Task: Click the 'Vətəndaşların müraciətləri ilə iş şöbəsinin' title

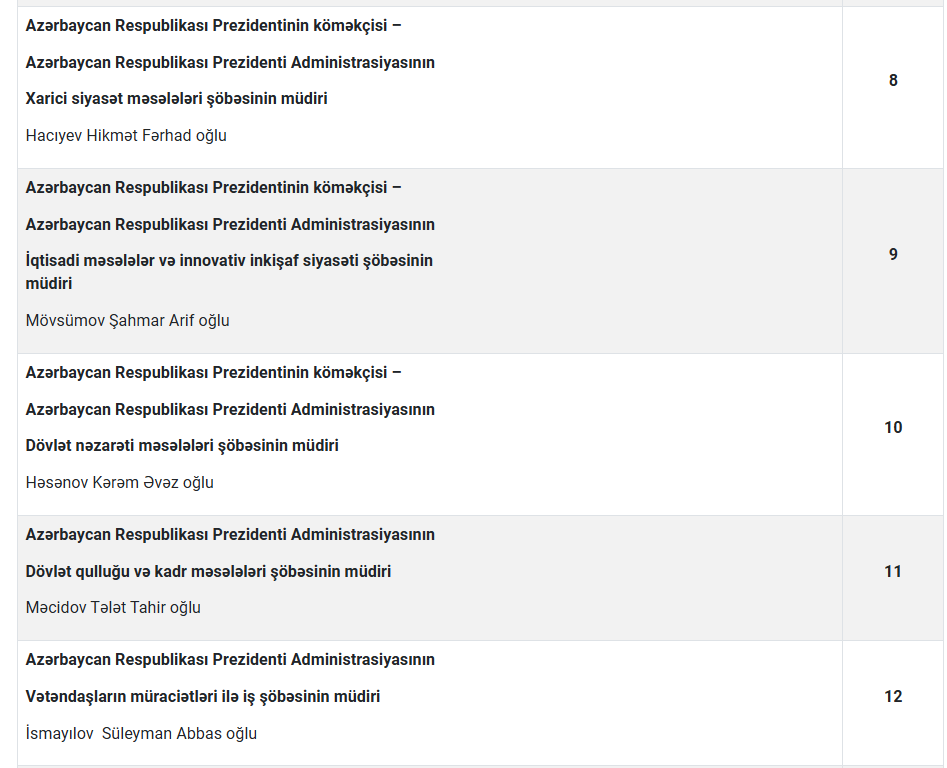Action: pos(203,696)
